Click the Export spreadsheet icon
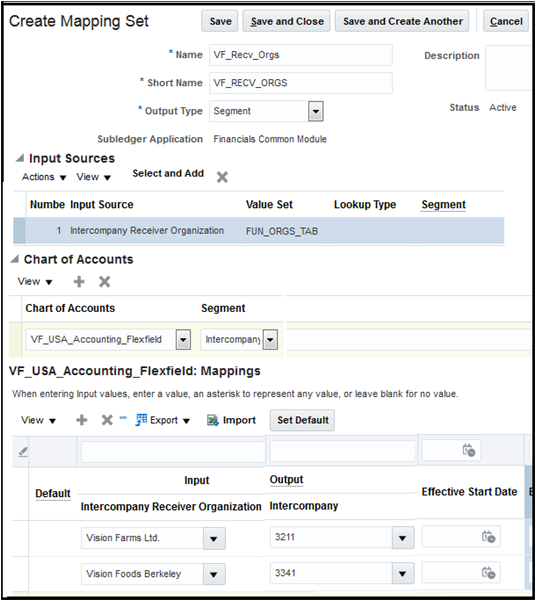 (141, 420)
